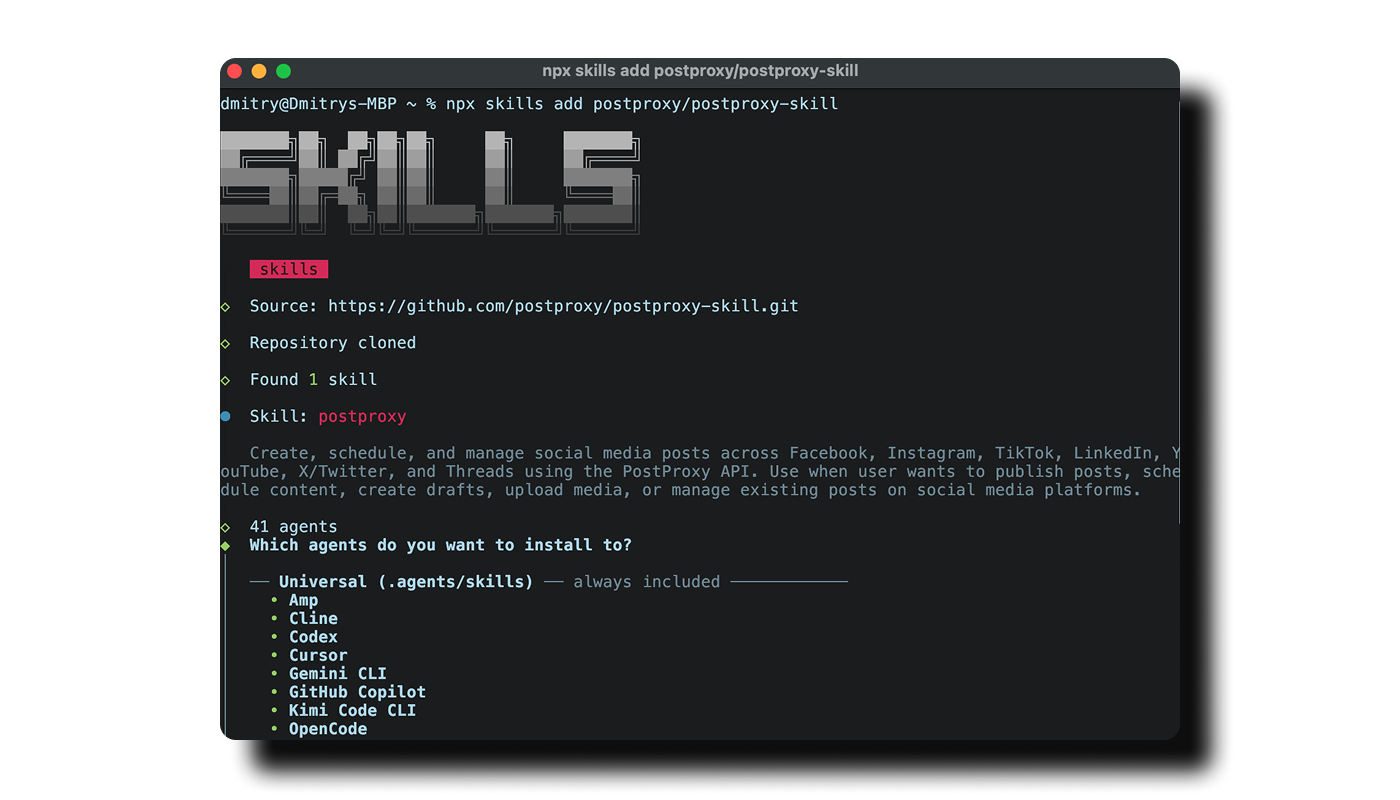Click the terminal title showing npx skills command
This screenshot has height=800, width=1400.
[x=700, y=71]
